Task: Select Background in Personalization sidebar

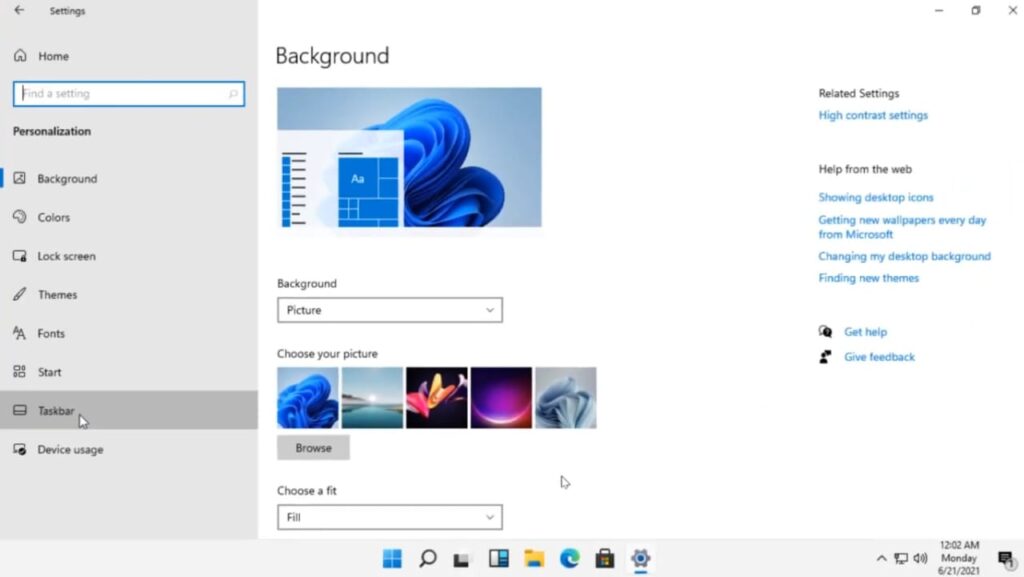Action: tap(129, 178)
